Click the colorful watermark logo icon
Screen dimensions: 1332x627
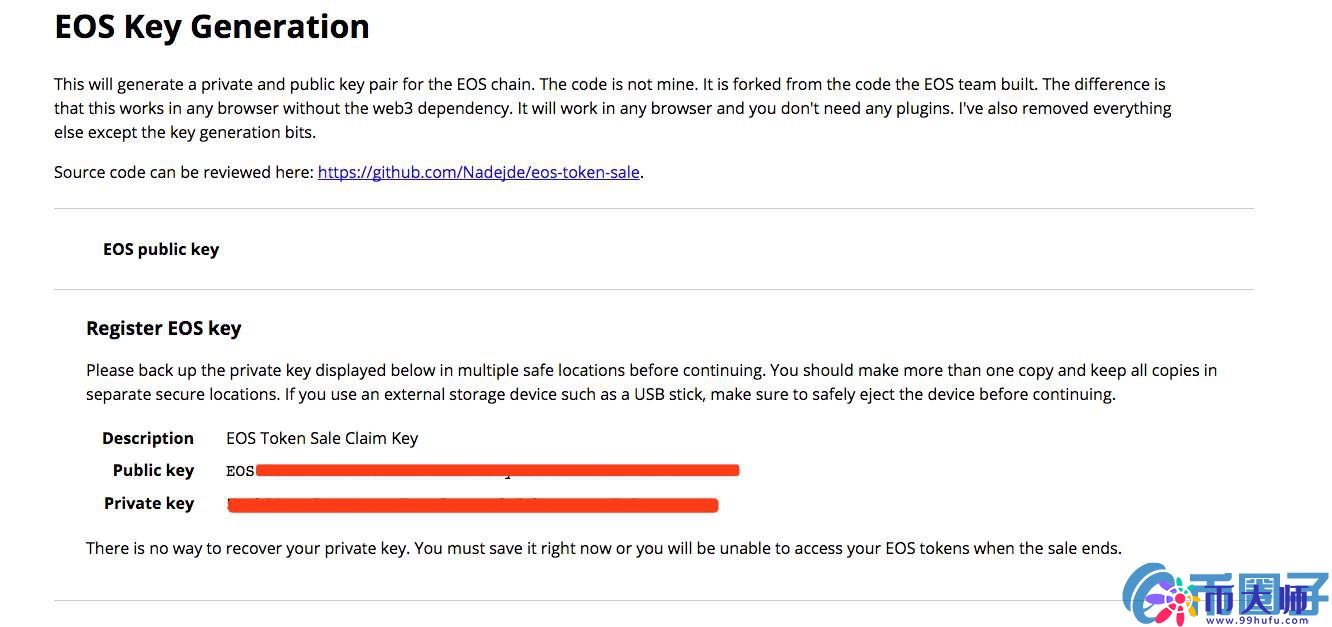[x=1156, y=594]
